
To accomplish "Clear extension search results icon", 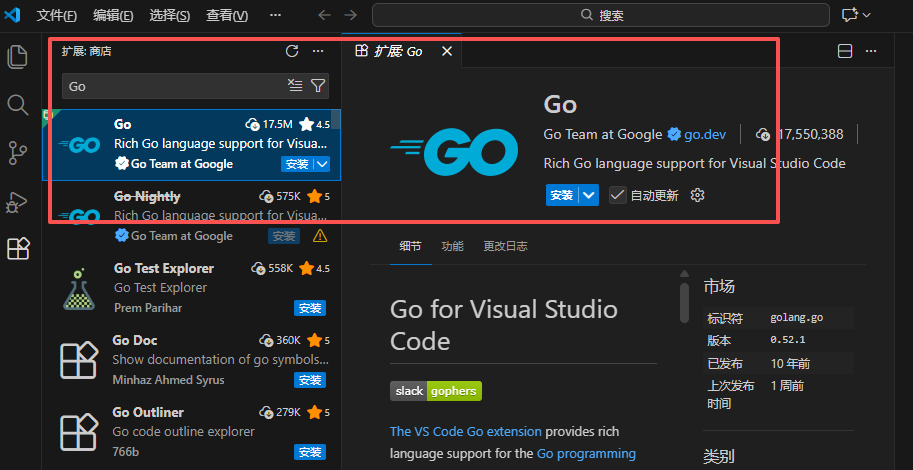I will pyautogui.click(x=295, y=86).
